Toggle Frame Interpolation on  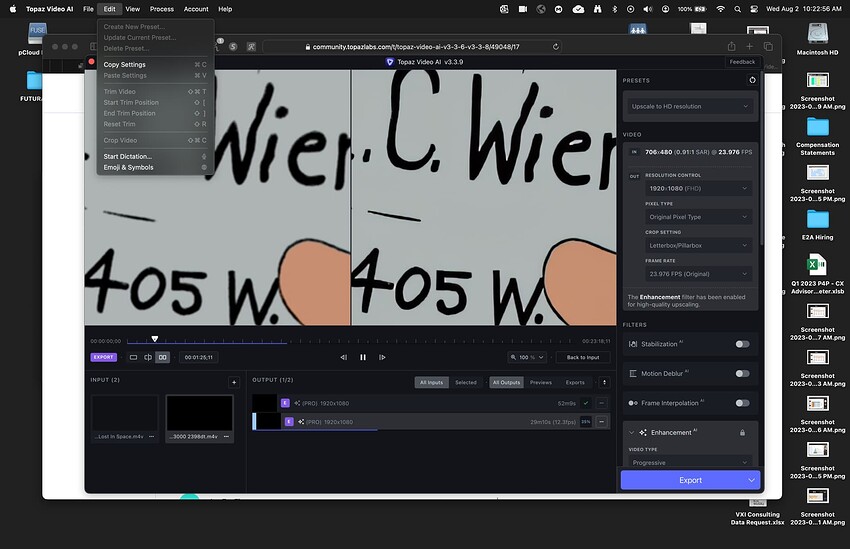(x=742, y=403)
